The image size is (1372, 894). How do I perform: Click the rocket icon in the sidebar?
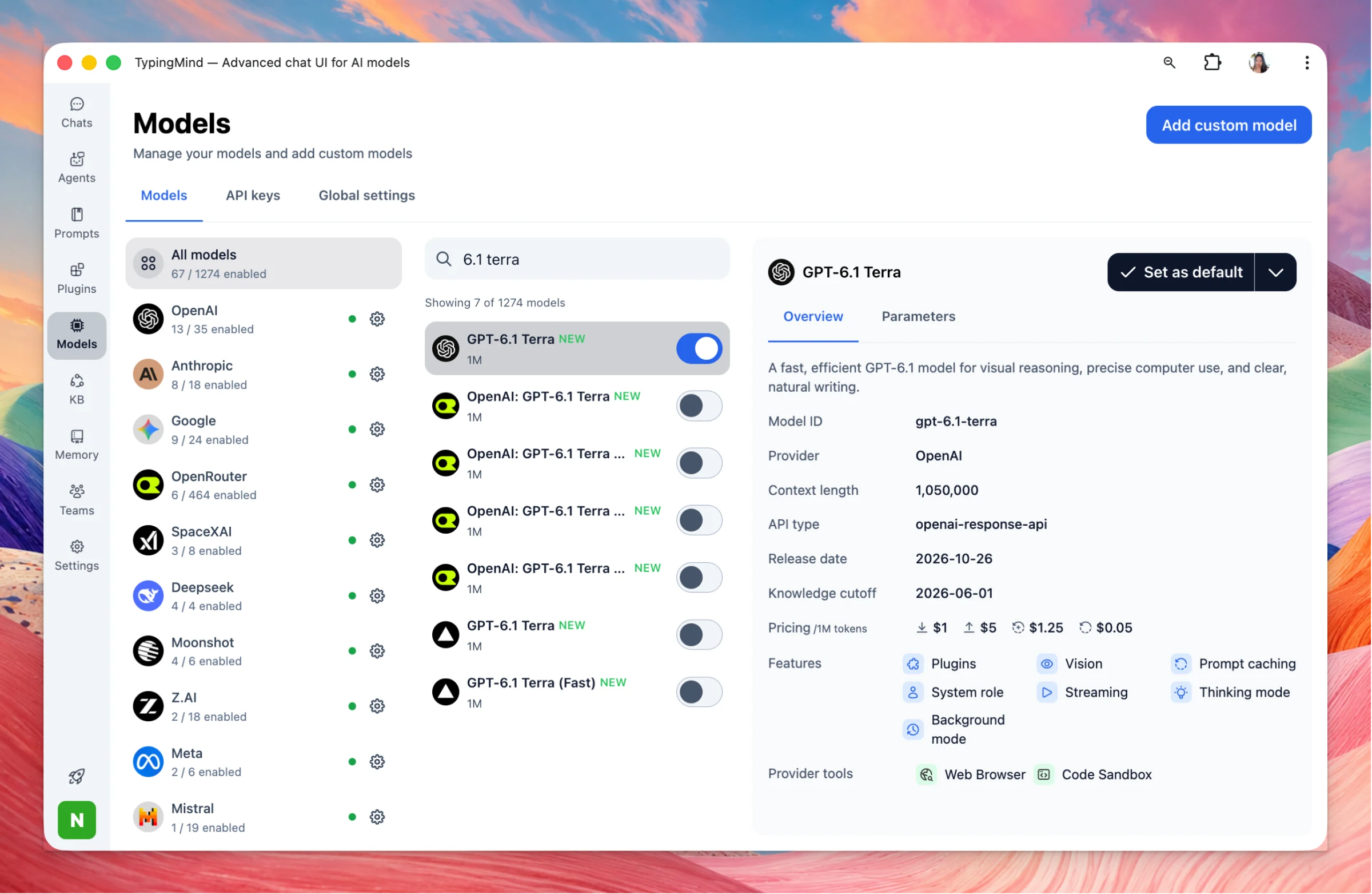(x=77, y=776)
